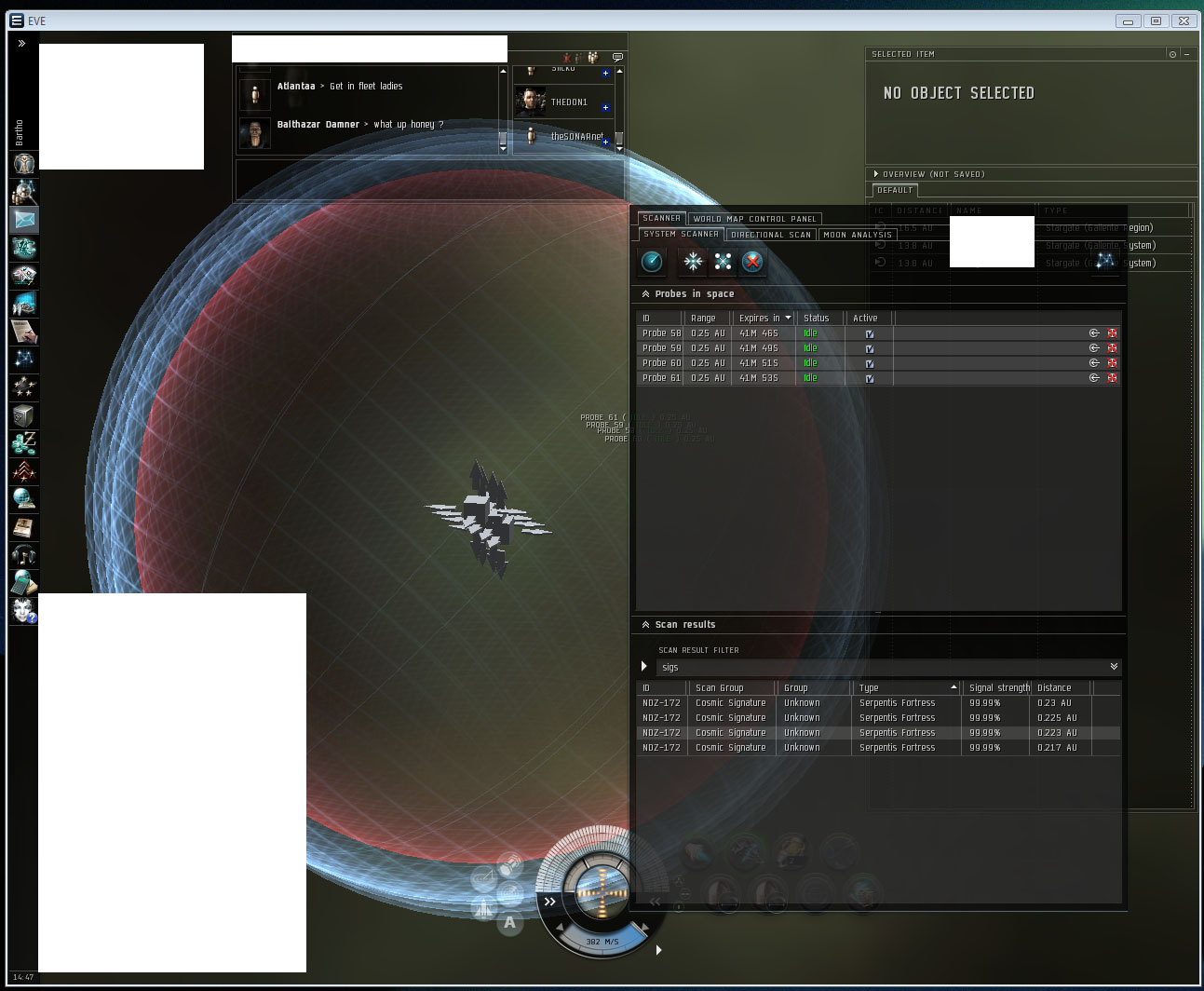Uncheck Active checkbox for Probe 61

(869, 378)
